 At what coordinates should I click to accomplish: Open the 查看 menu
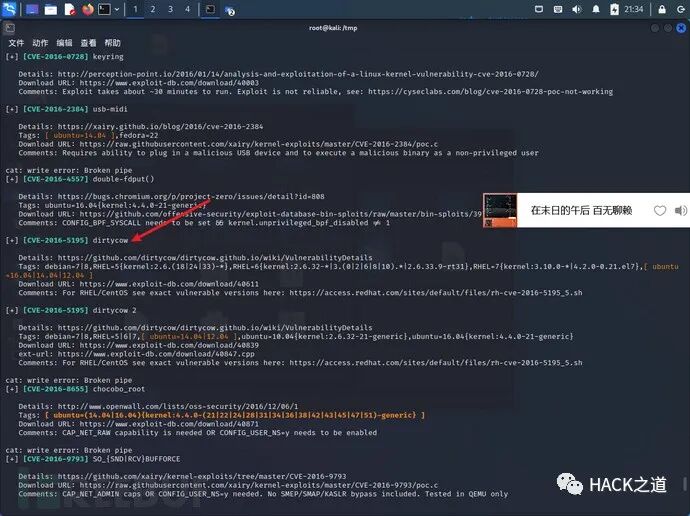pos(88,43)
